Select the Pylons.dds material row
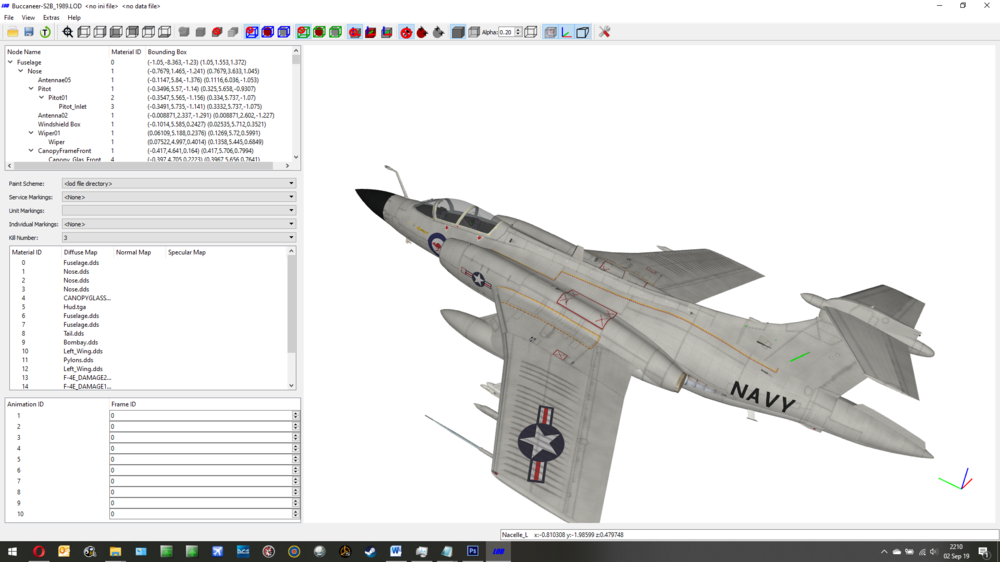 point(78,360)
